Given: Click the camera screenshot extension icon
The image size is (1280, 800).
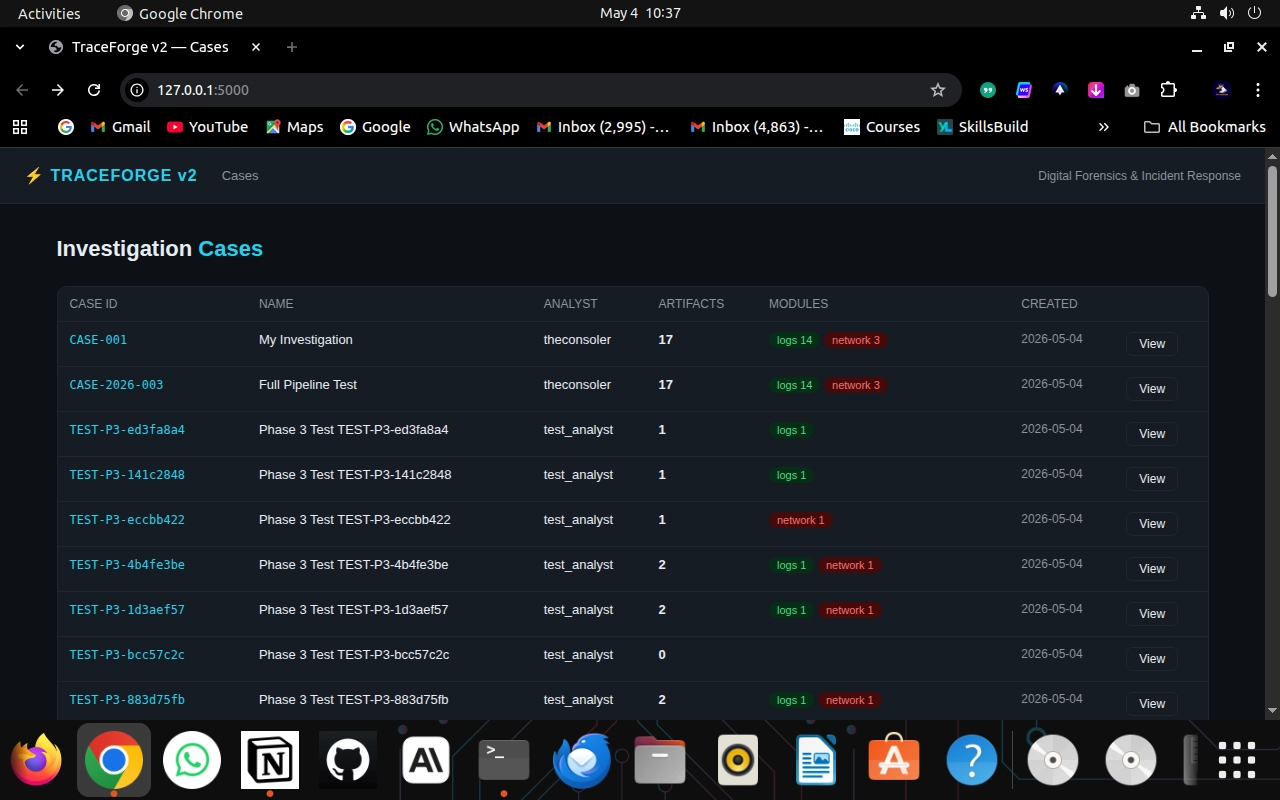Looking at the screenshot, I should (x=1132, y=90).
